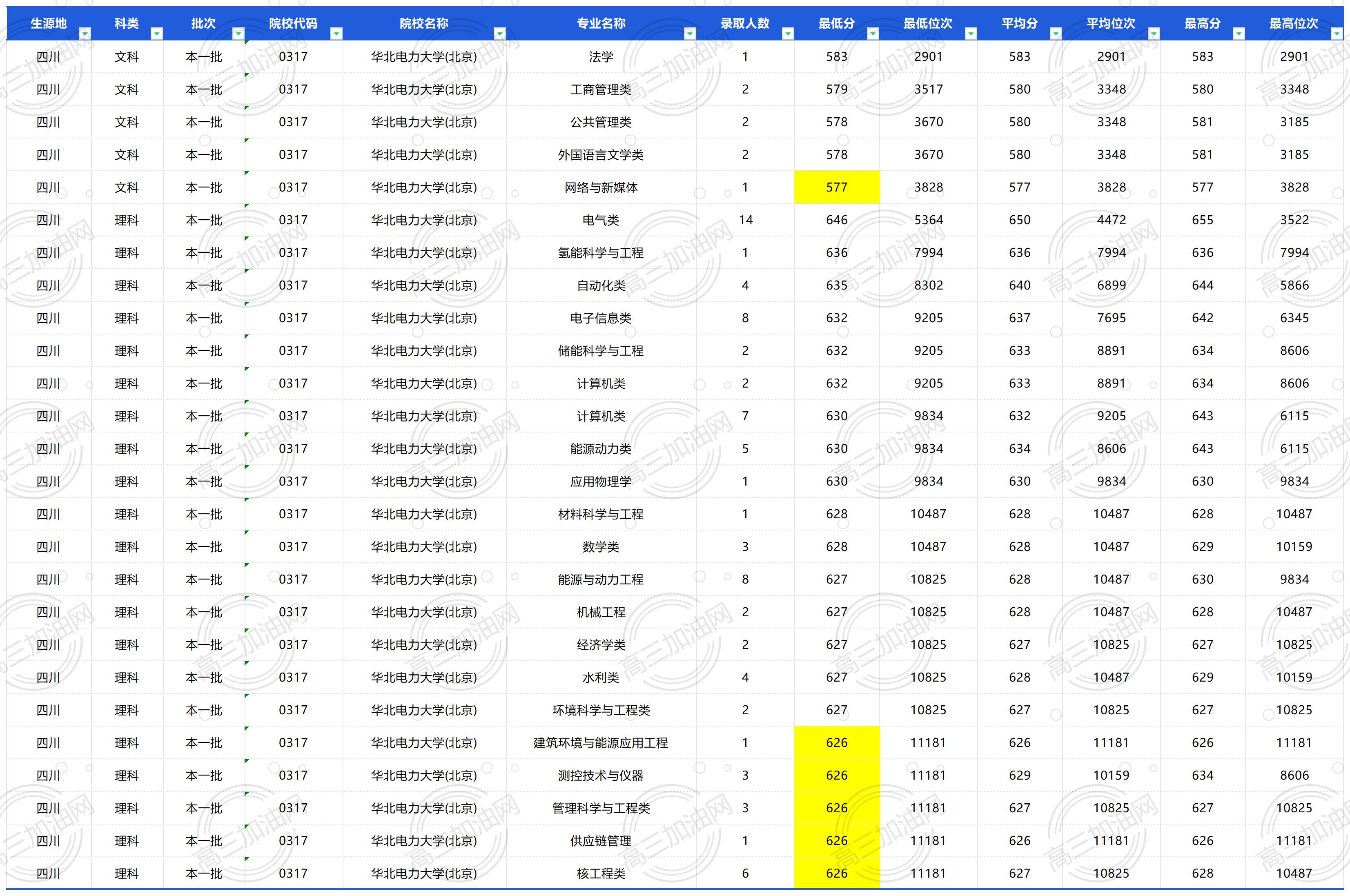Select the 应用物理学 major cell
Viewport: 1350px width, 896px height.
601,481
